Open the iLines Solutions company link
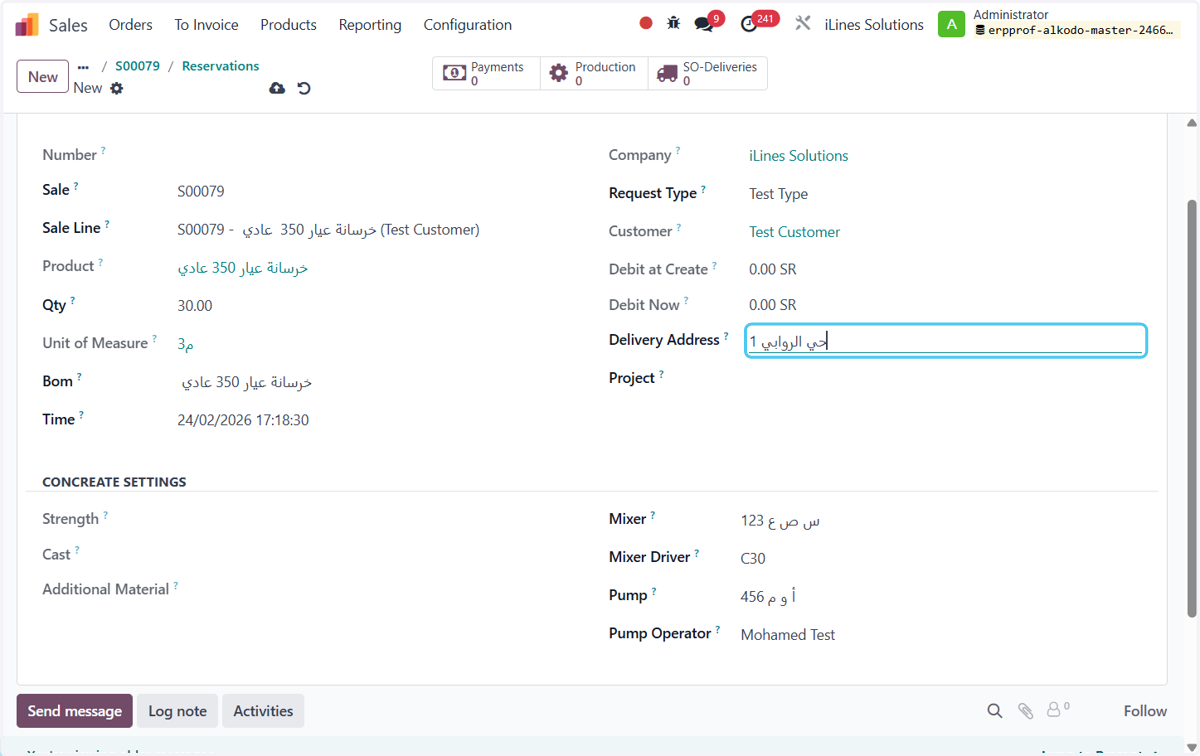1200x756 pixels. (x=798, y=155)
